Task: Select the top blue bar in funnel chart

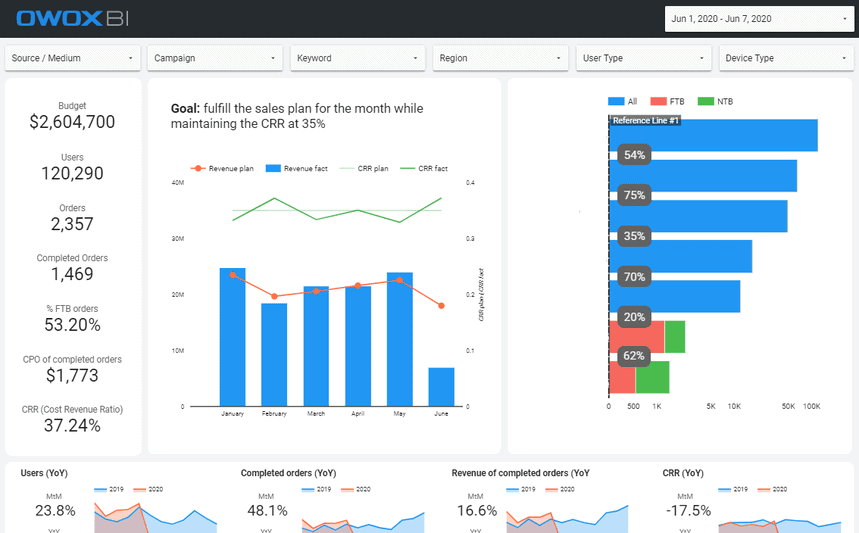Action: [713, 135]
